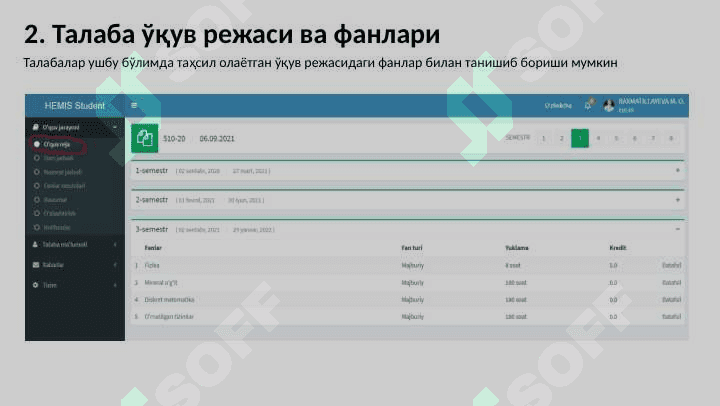This screenshot has height=406, width=720.
Task: Select the highlighted green semester button
Action: tap(580, 138)
